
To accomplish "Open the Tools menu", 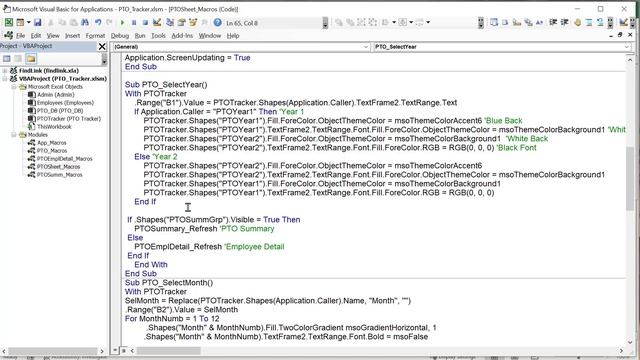I will (x=158, y=36).
